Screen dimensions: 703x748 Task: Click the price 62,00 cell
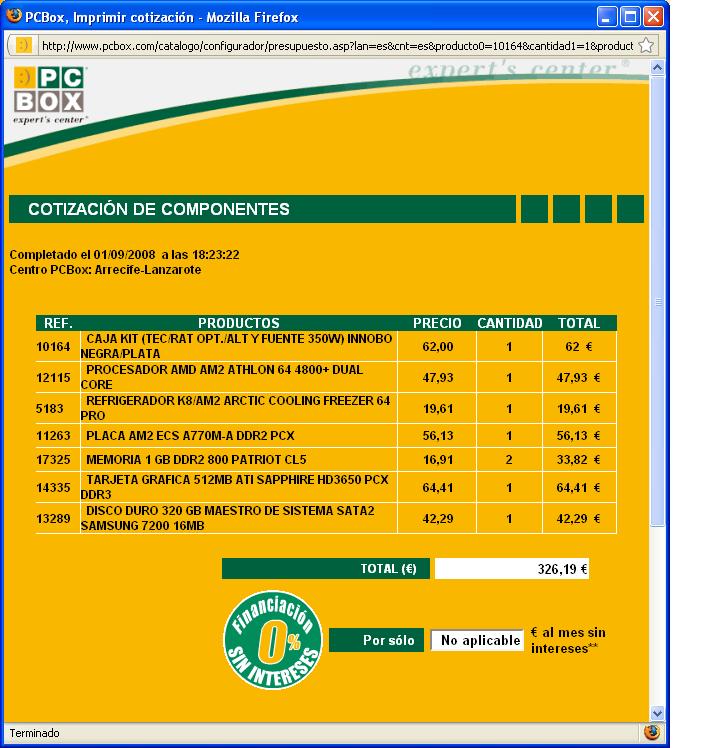click(x=437, y=347)
